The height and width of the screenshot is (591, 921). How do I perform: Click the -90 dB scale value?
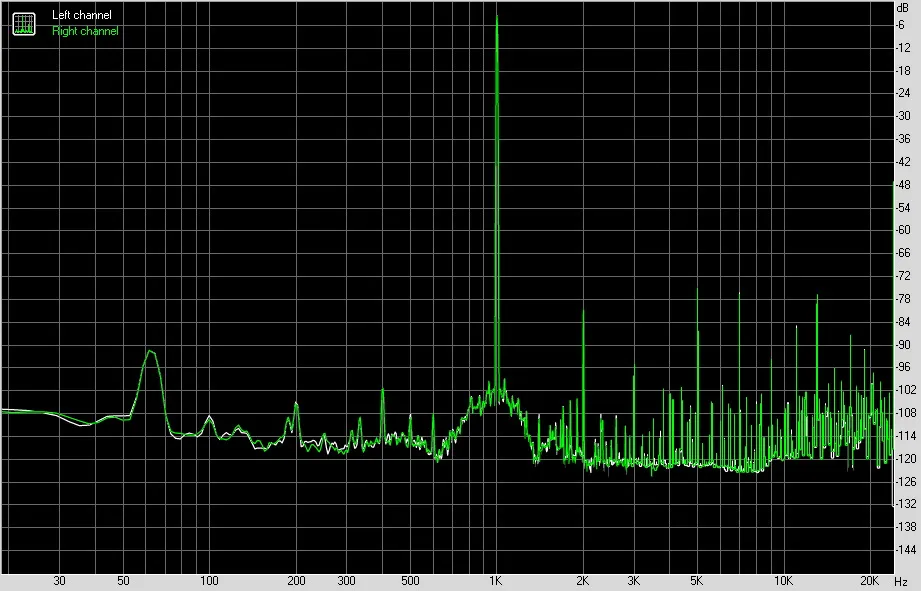click(903, 344)
